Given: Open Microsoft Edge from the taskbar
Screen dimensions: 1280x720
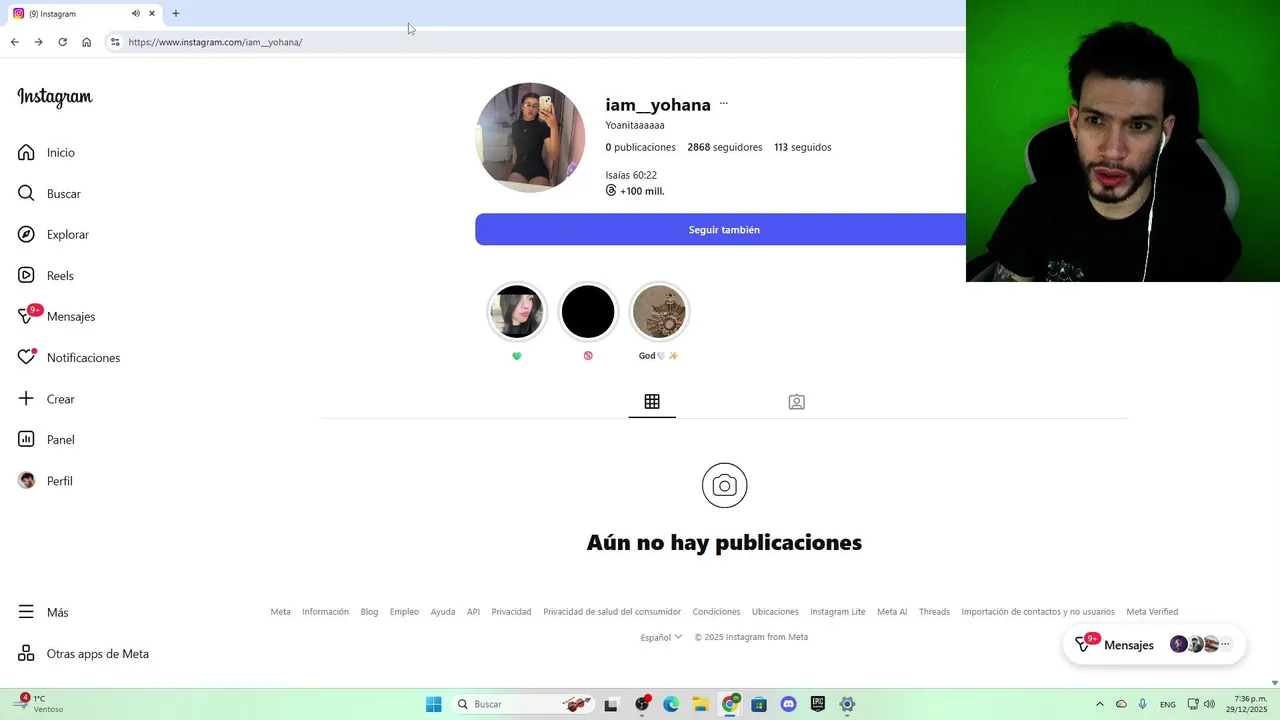Looking at the screenshot, I should [671, 704].
